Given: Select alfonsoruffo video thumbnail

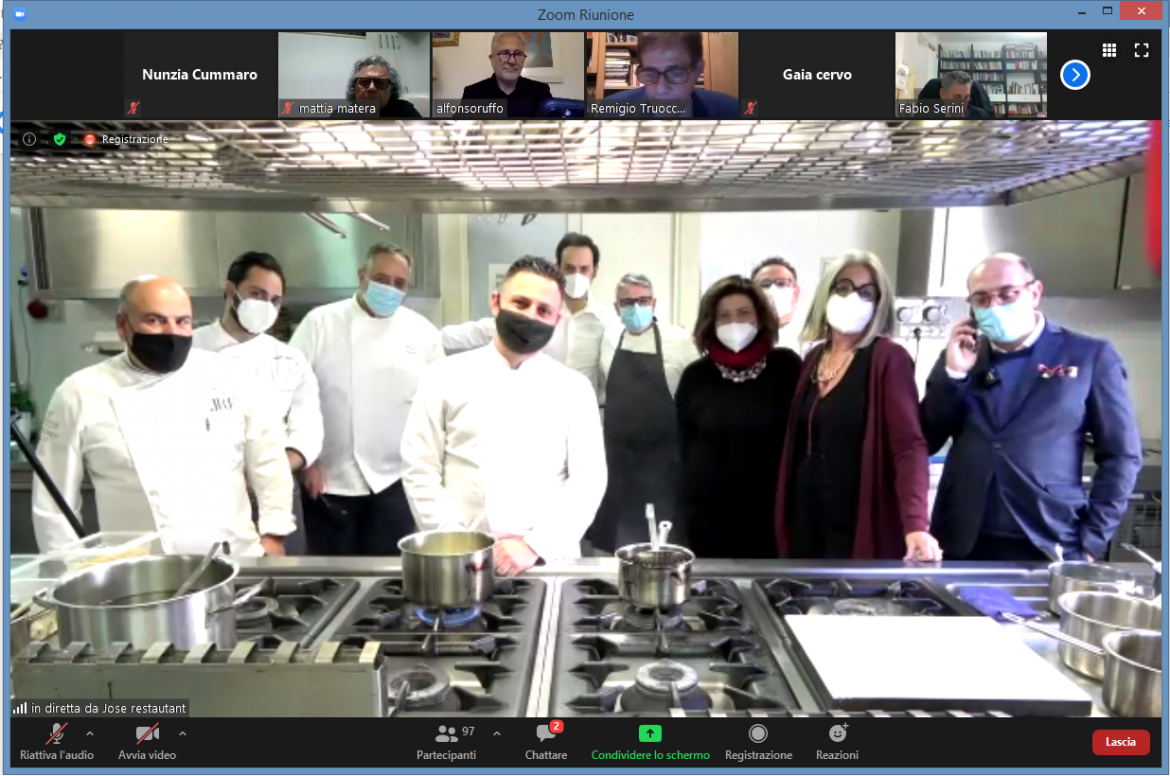Looking at the screenshot, I should [508, 75].
